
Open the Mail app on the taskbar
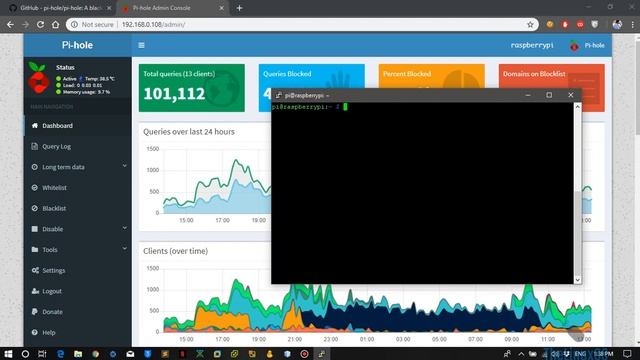tap(130, 354)
